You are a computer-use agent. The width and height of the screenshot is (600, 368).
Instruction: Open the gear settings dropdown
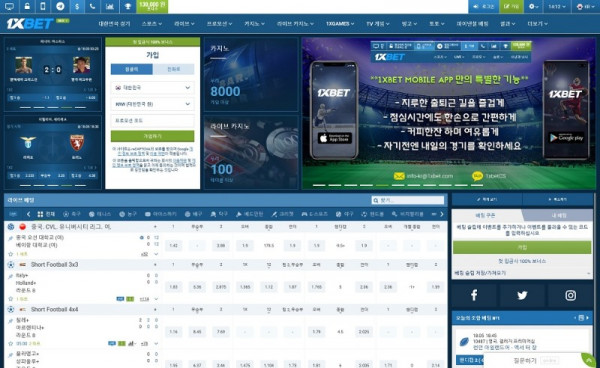[x=533, y=7]
